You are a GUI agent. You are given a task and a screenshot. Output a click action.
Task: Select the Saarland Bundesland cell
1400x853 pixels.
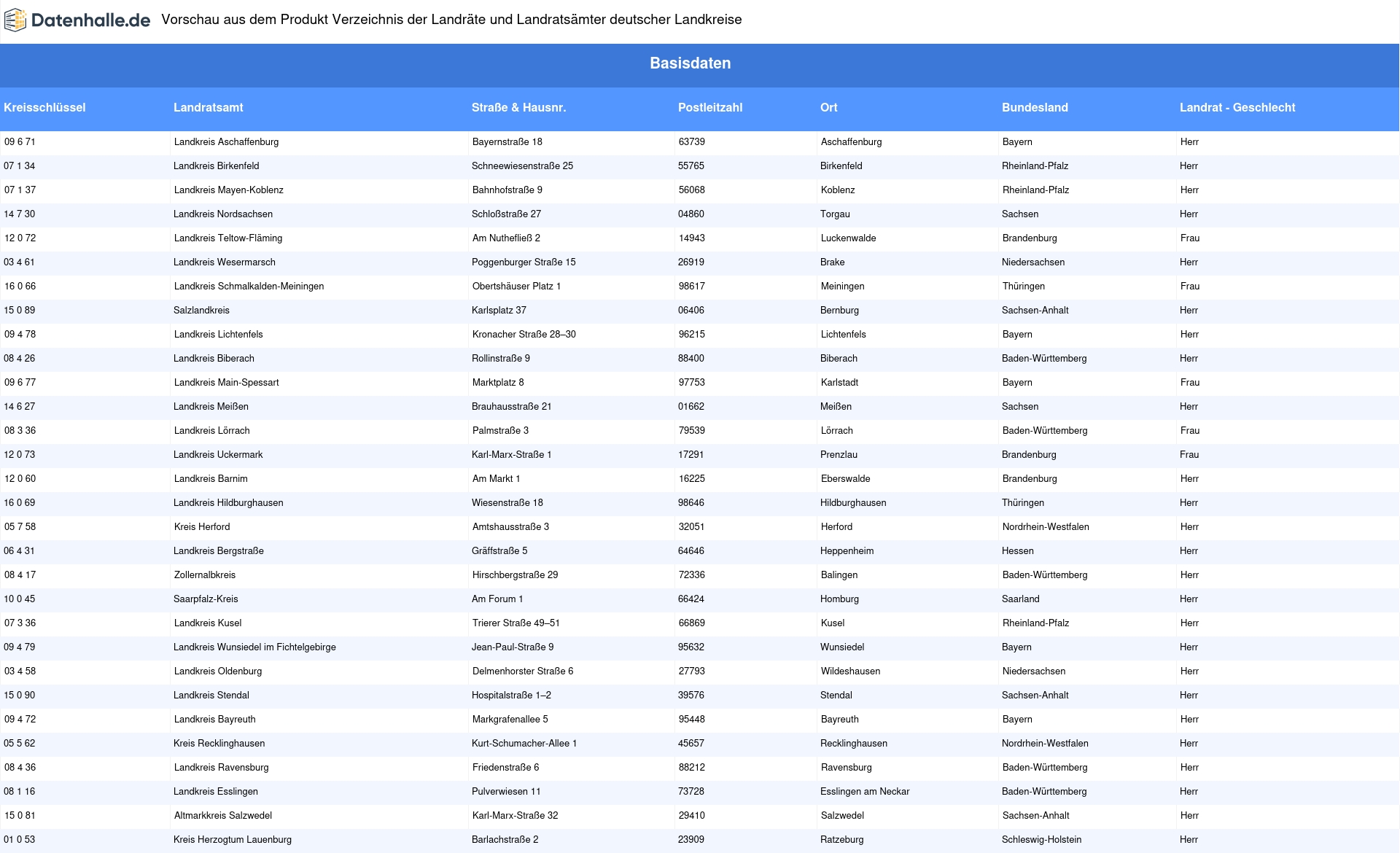[x=1020, y=599]
